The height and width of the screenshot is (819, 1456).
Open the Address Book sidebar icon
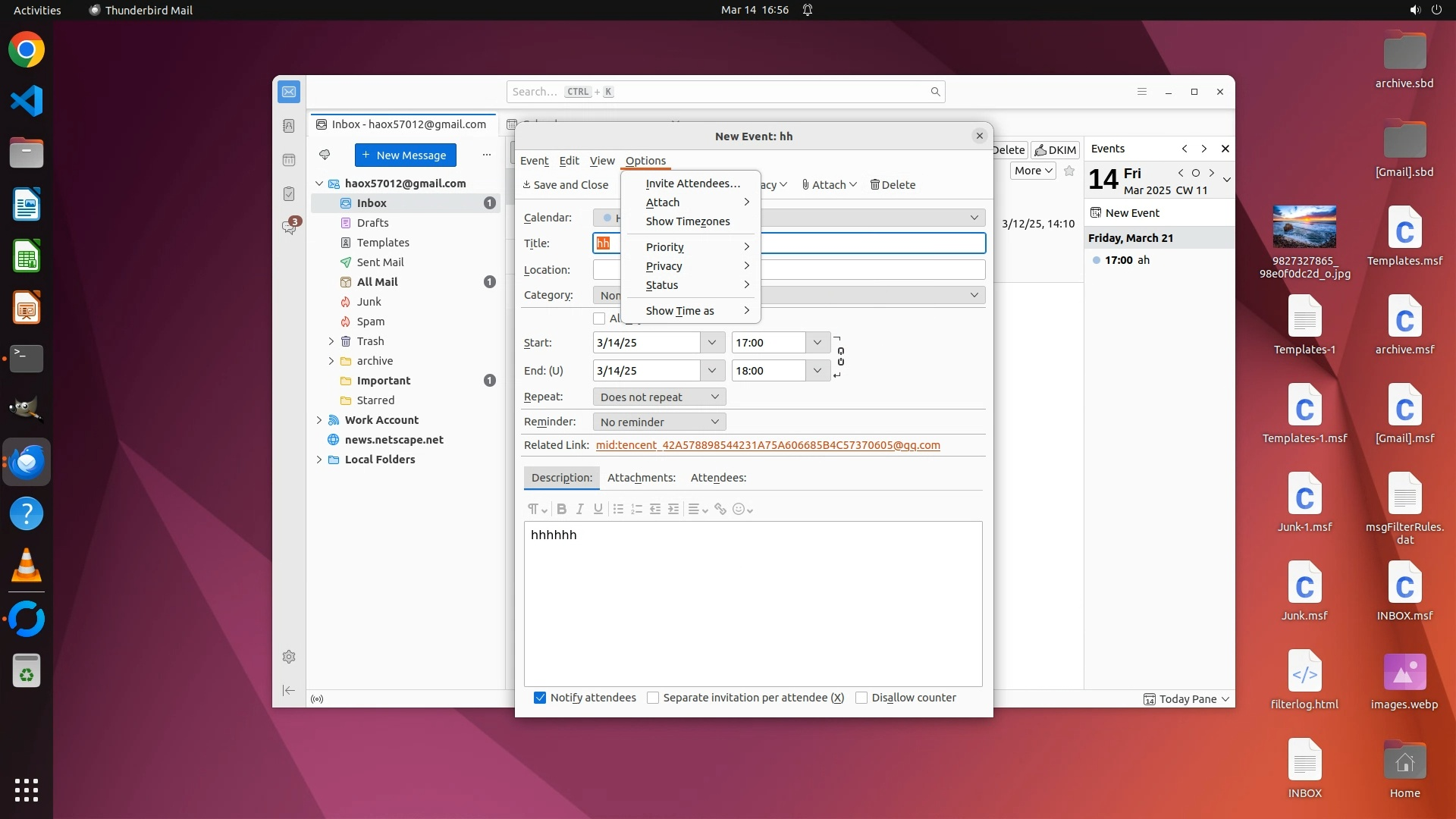289,126
